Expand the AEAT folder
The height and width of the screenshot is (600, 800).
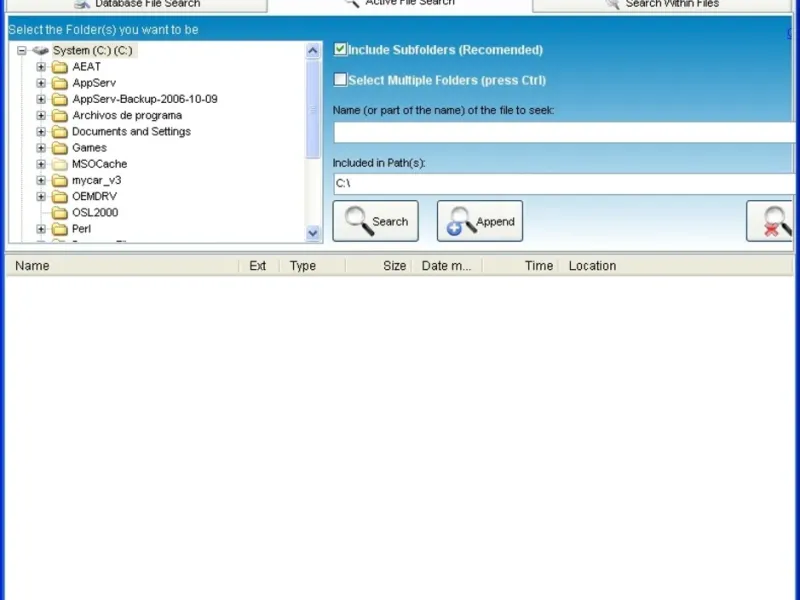[x=41, y=67]
